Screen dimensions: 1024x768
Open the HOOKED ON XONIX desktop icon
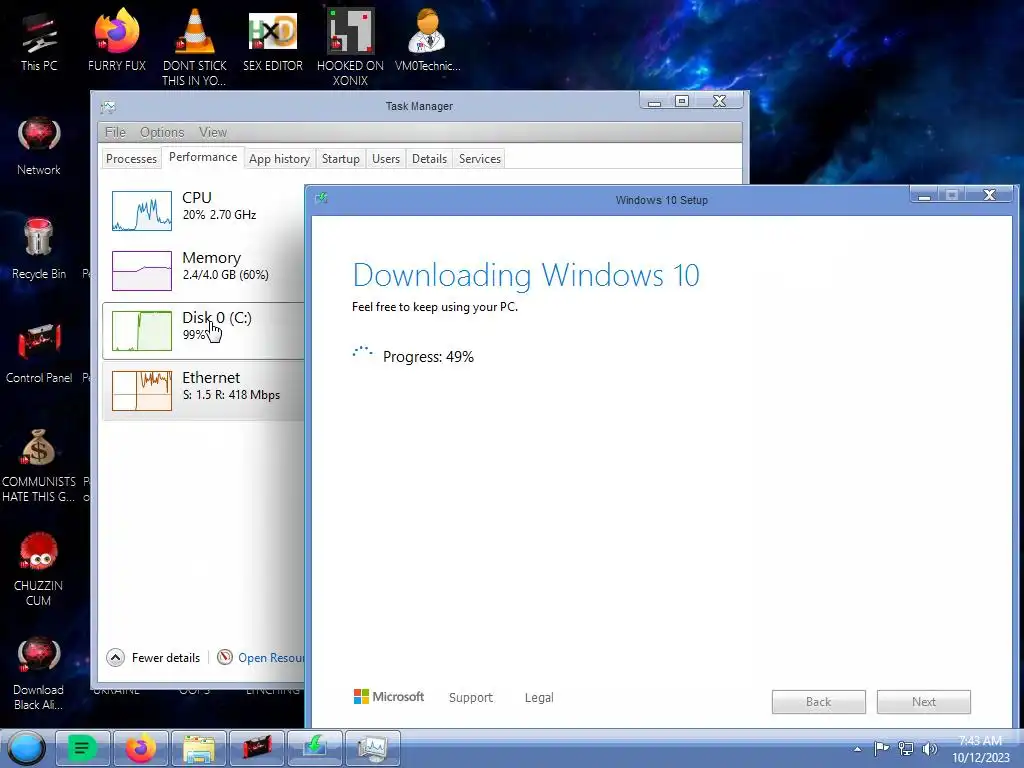(350, 46)
